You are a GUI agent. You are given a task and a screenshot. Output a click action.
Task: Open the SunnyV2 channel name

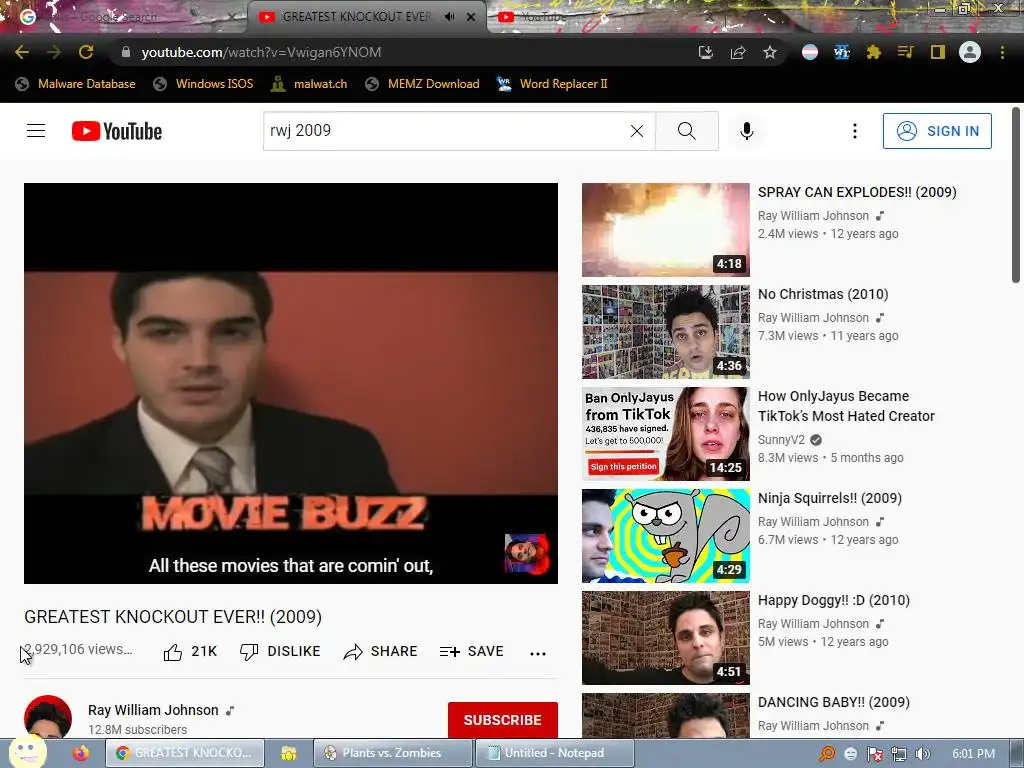pos(781,440)
